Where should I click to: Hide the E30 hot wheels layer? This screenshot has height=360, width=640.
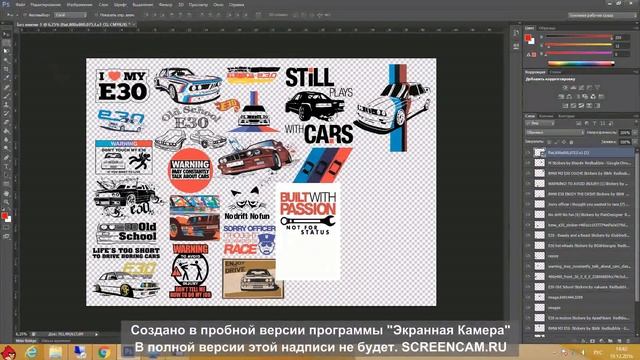529,245
